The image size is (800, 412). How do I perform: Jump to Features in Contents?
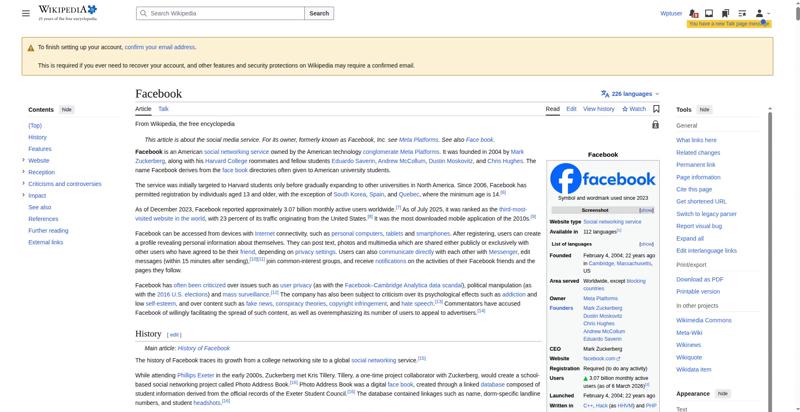point(40,149)
